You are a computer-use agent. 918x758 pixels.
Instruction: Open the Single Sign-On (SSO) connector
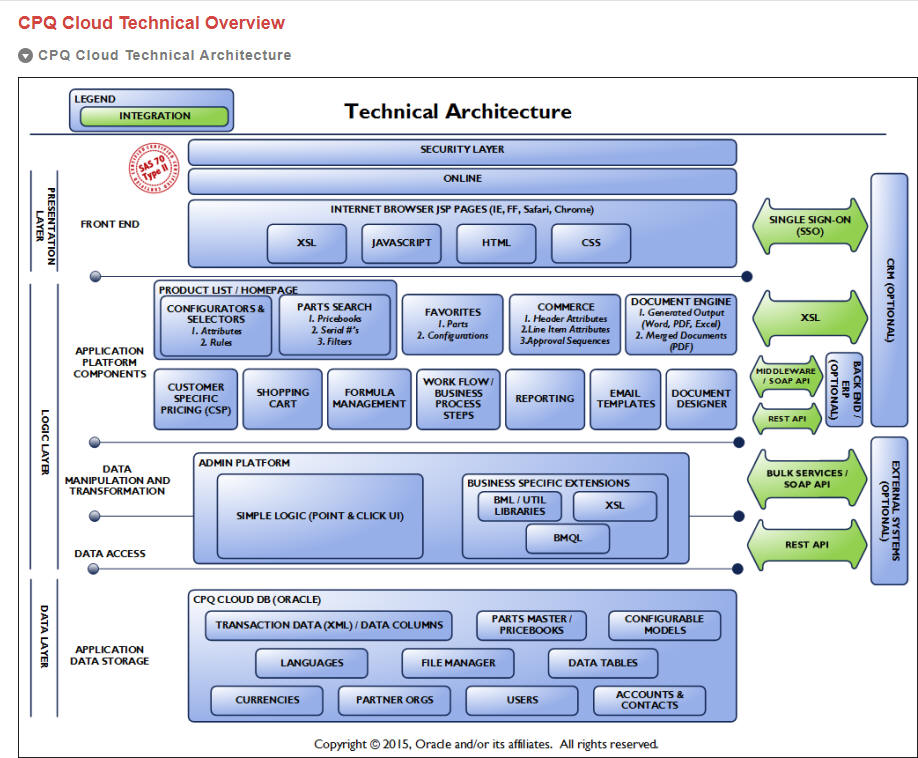(810, 225)
